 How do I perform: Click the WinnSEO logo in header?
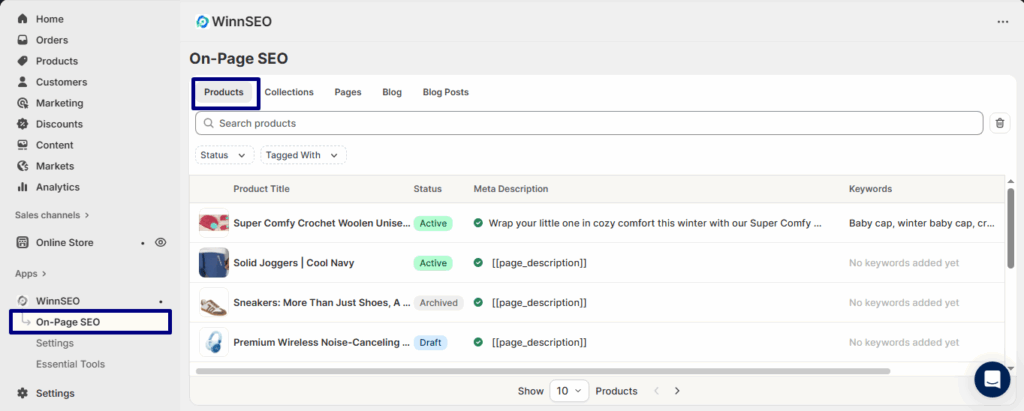pyautogui.click(x=202, y=22)
